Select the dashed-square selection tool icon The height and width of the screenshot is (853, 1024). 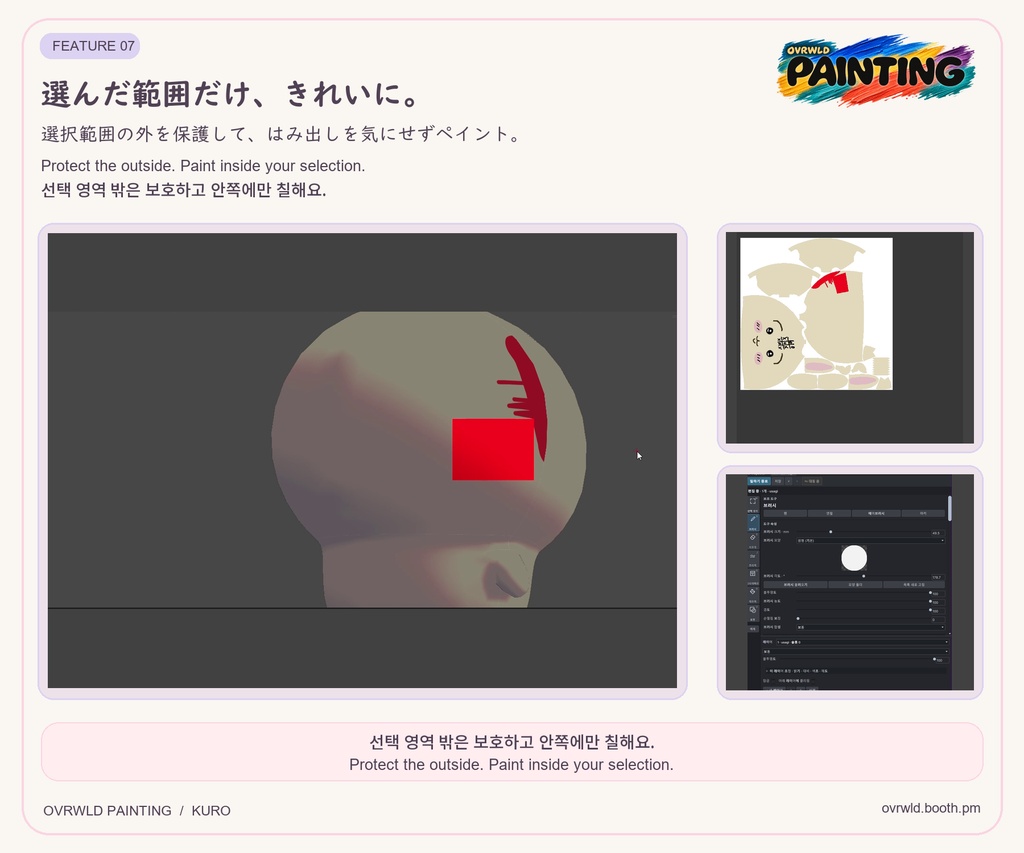pos(753,501)
